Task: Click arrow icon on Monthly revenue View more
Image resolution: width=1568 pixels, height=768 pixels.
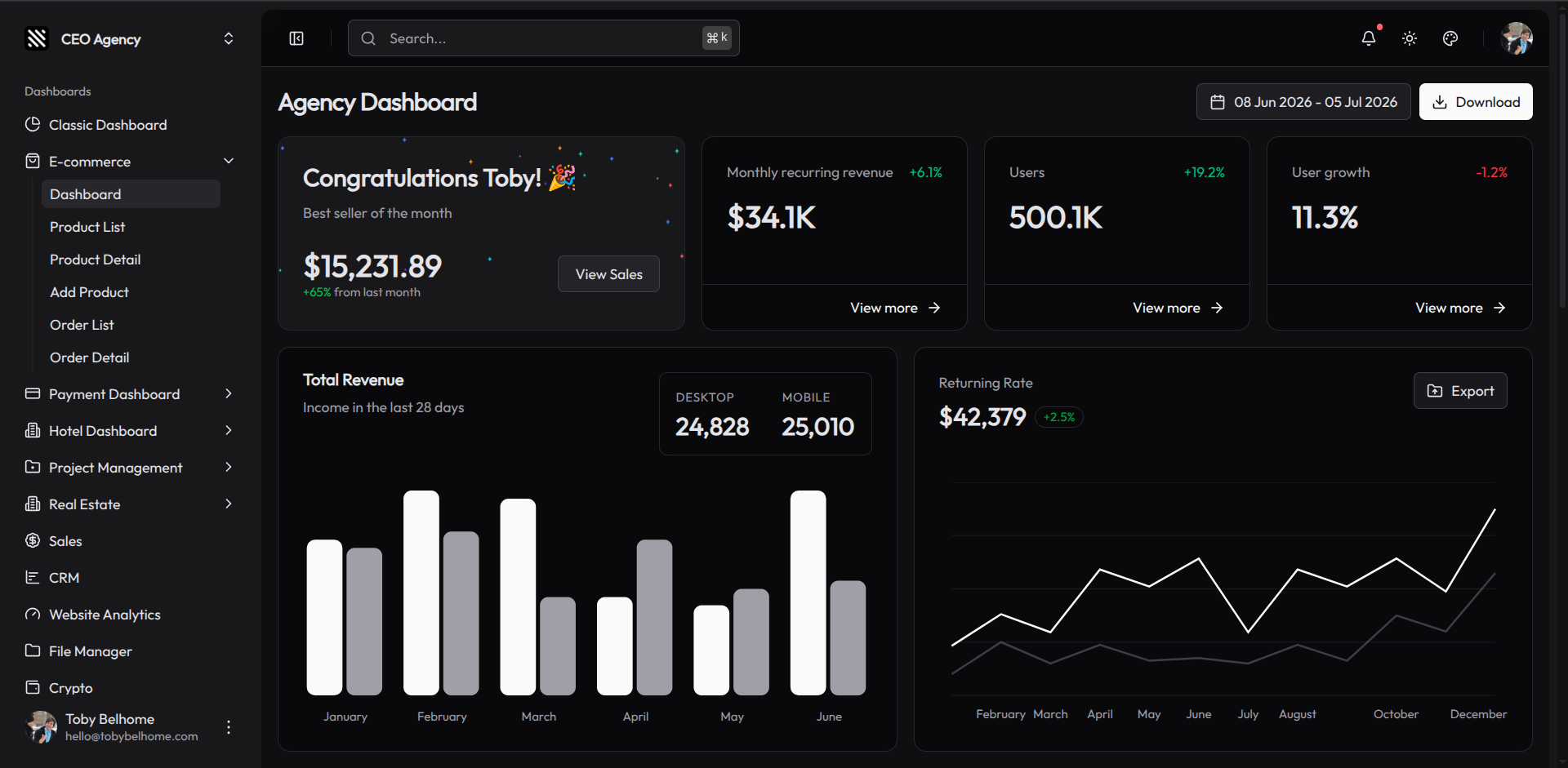Action: (934, 308)
